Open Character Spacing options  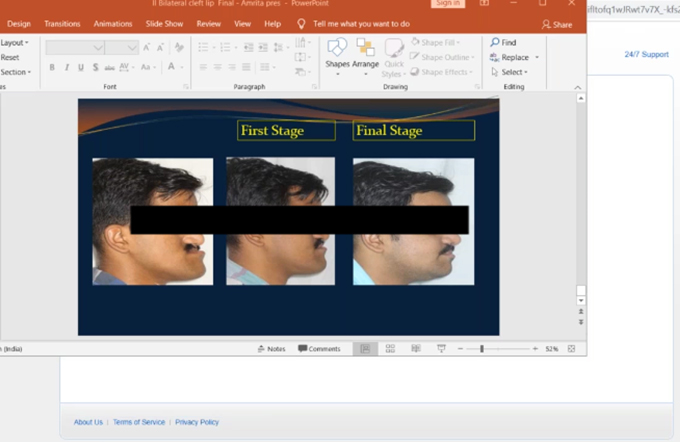pyautogui.click(x=127, y=67)
